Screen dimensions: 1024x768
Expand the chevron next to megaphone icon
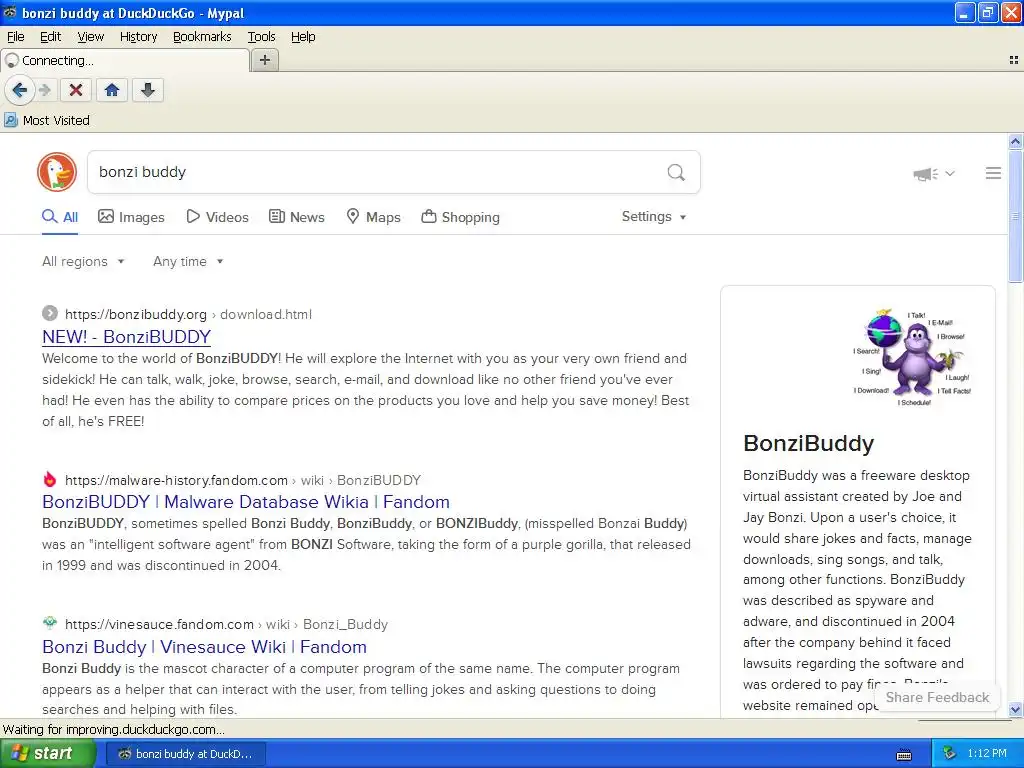[x=950, y=173]
